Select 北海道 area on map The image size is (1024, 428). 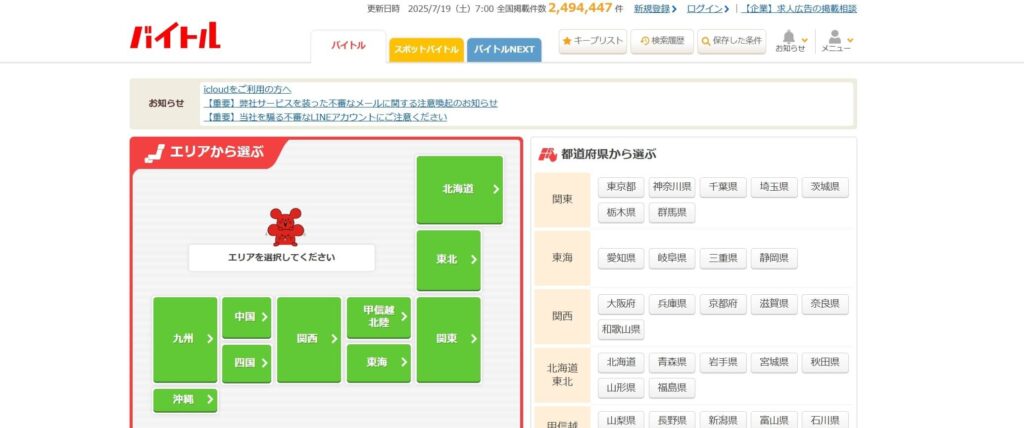point(460,189)
